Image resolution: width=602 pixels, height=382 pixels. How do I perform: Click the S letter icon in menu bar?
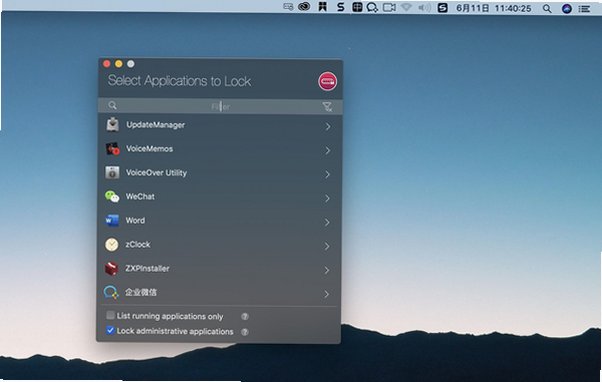340,7
